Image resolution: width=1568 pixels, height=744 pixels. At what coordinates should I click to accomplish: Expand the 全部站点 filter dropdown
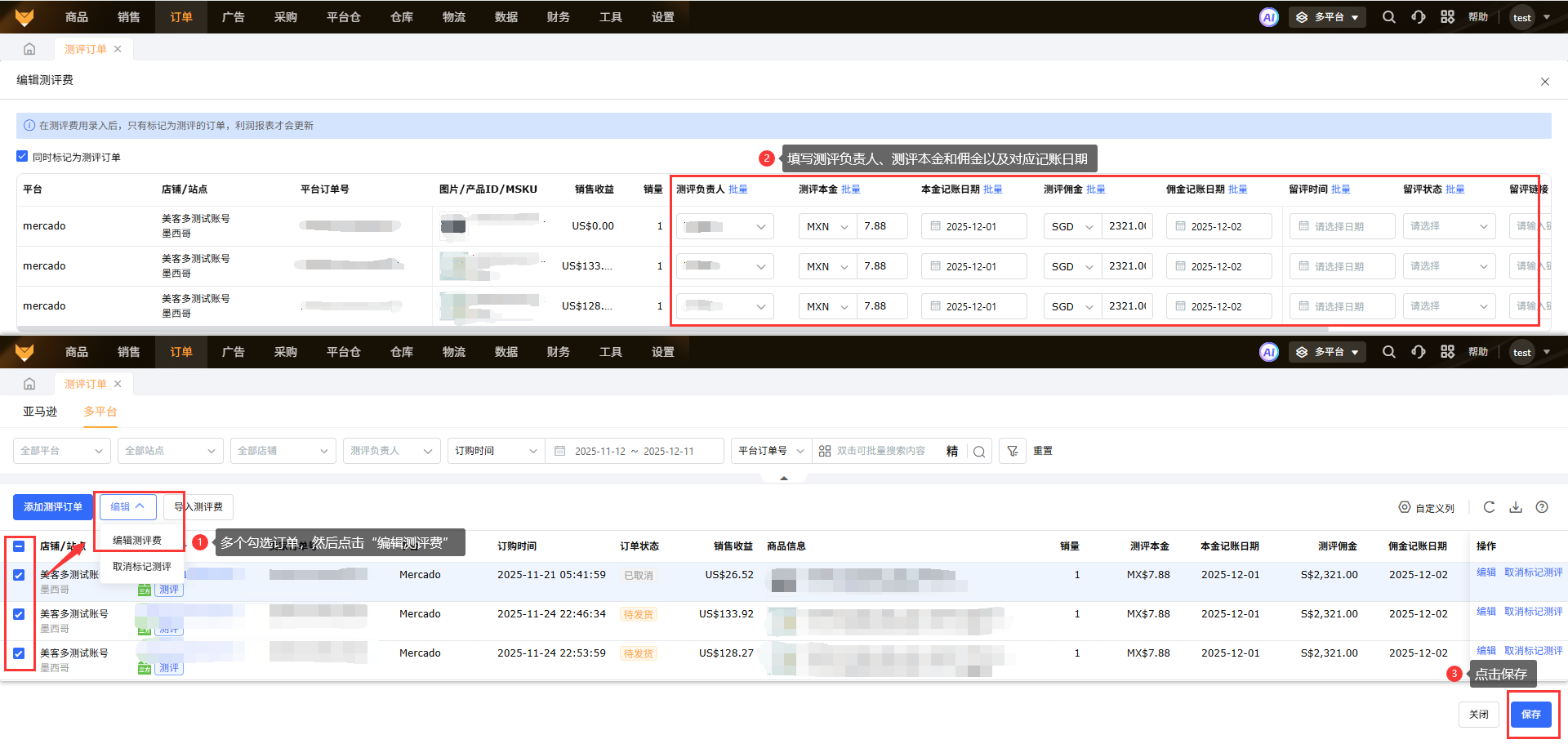click(x=171, y=451)
